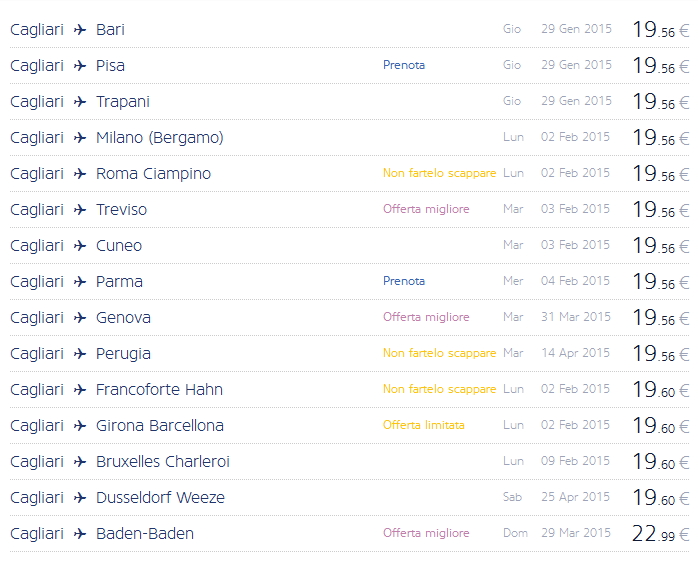
Task: Click the airplane icon beside Roma Ciampino
Action: pyautogui.click(x=80, y=174)
